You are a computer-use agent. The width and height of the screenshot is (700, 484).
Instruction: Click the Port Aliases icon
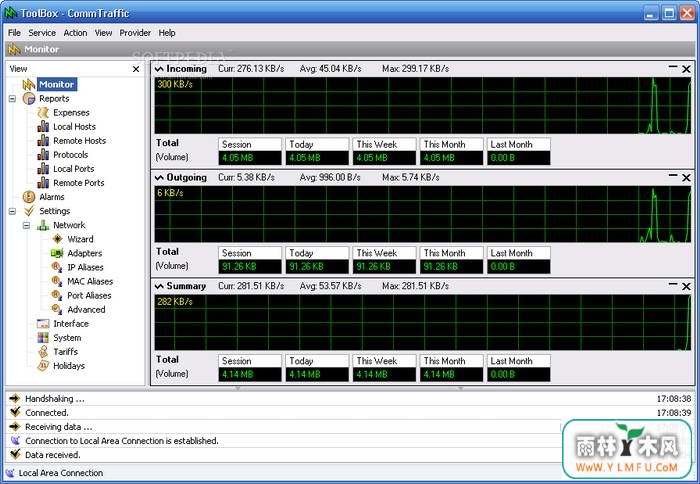point(57,295)
